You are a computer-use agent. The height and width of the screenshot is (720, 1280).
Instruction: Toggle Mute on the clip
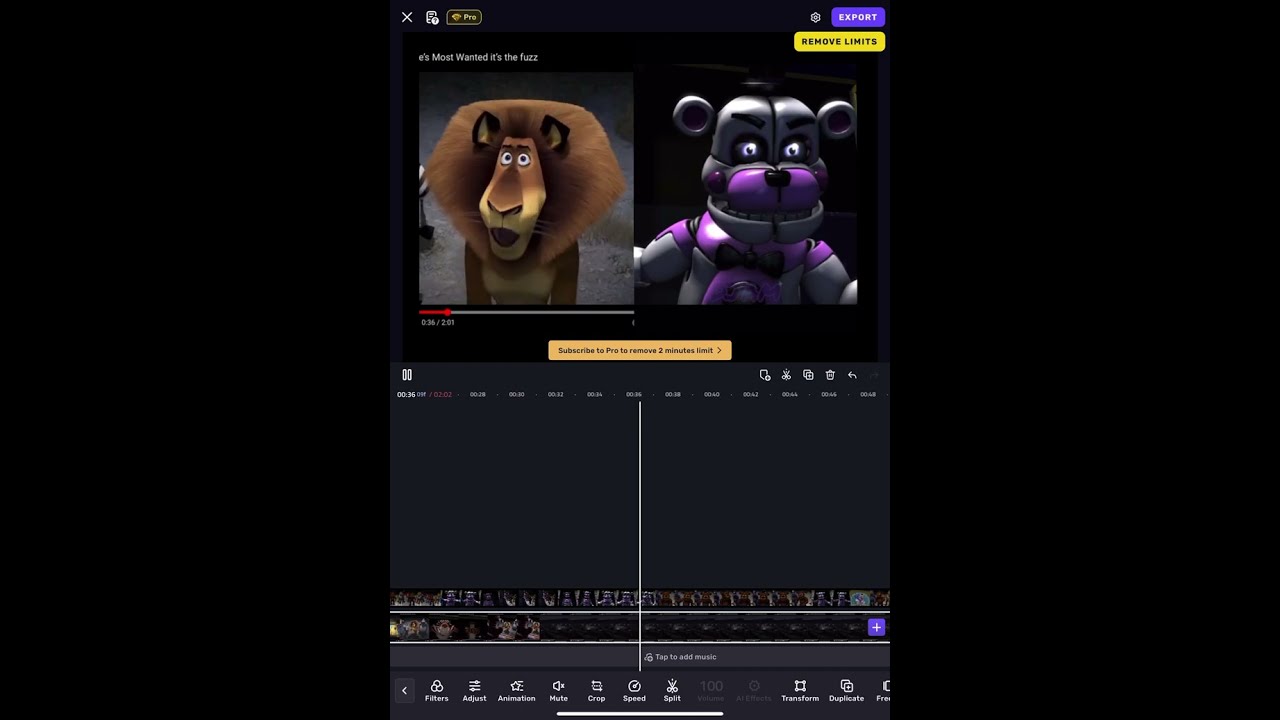tap(559, 691)
